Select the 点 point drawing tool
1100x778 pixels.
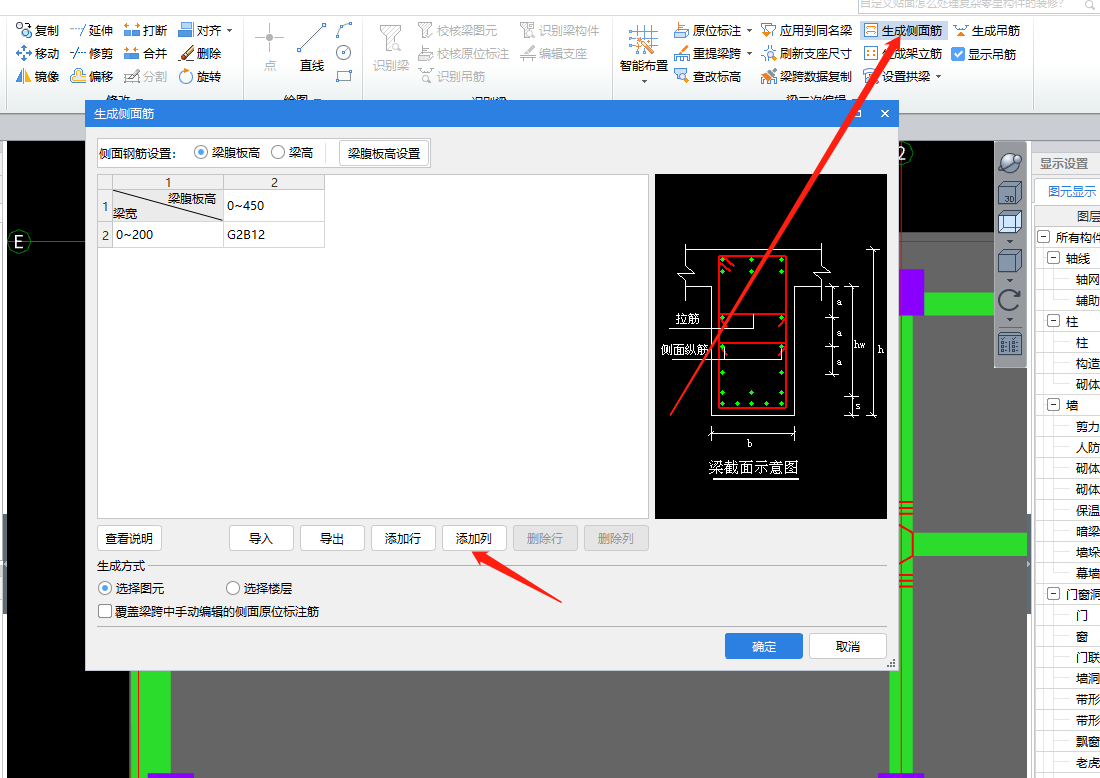tap(269, 47)
